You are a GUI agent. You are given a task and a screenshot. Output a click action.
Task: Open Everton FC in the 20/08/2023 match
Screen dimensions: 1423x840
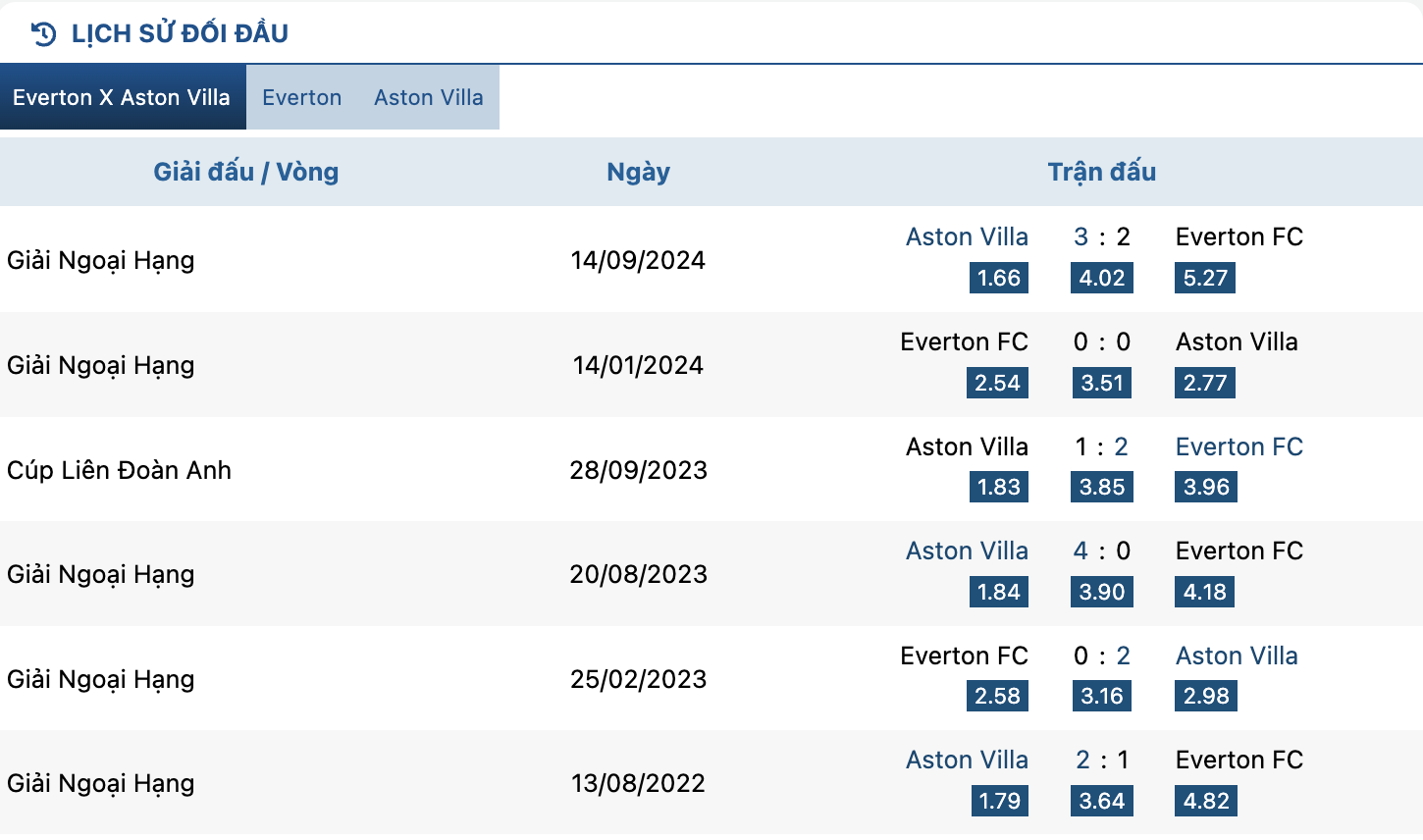tap(1239, 551)
